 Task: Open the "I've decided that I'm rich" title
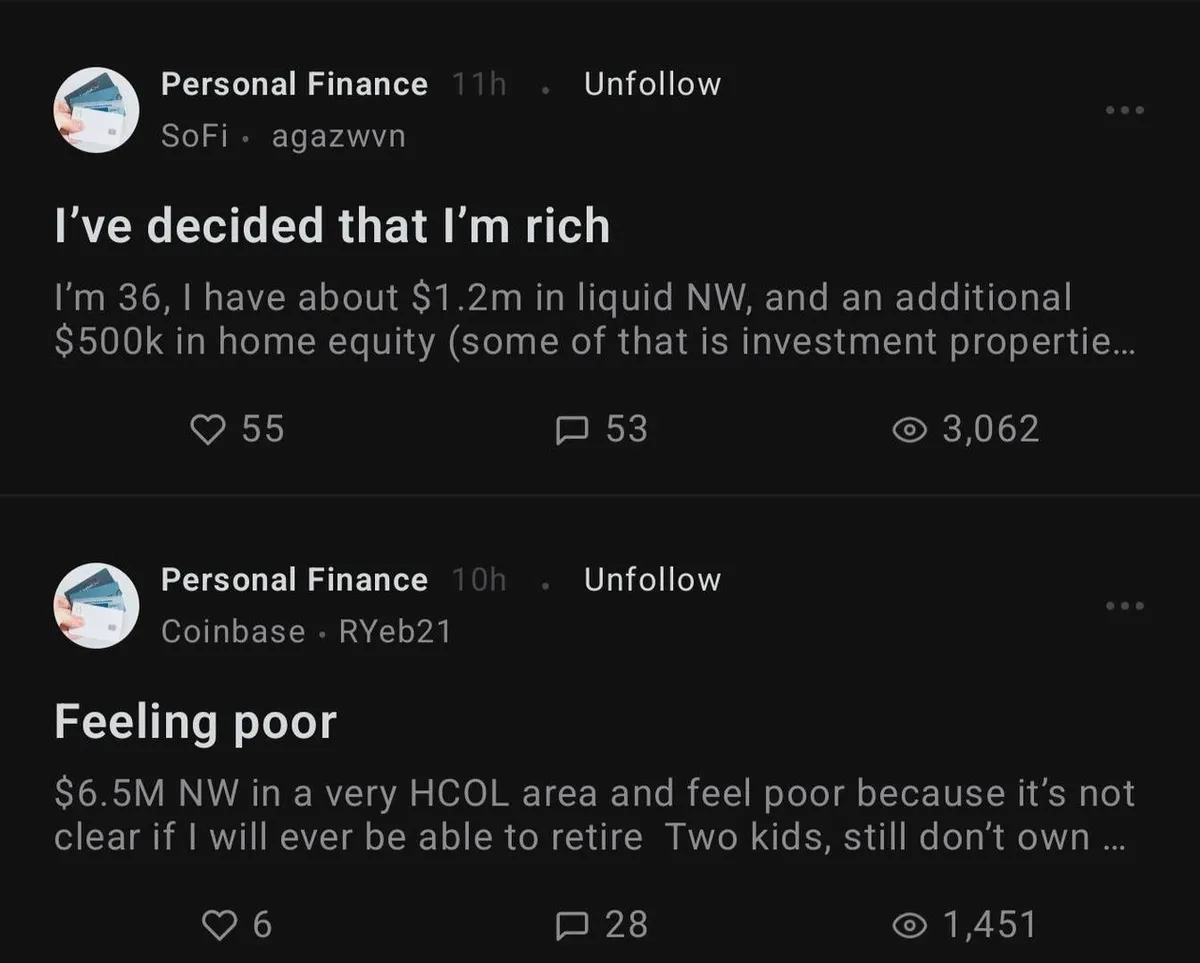click(x=331, y=226)
